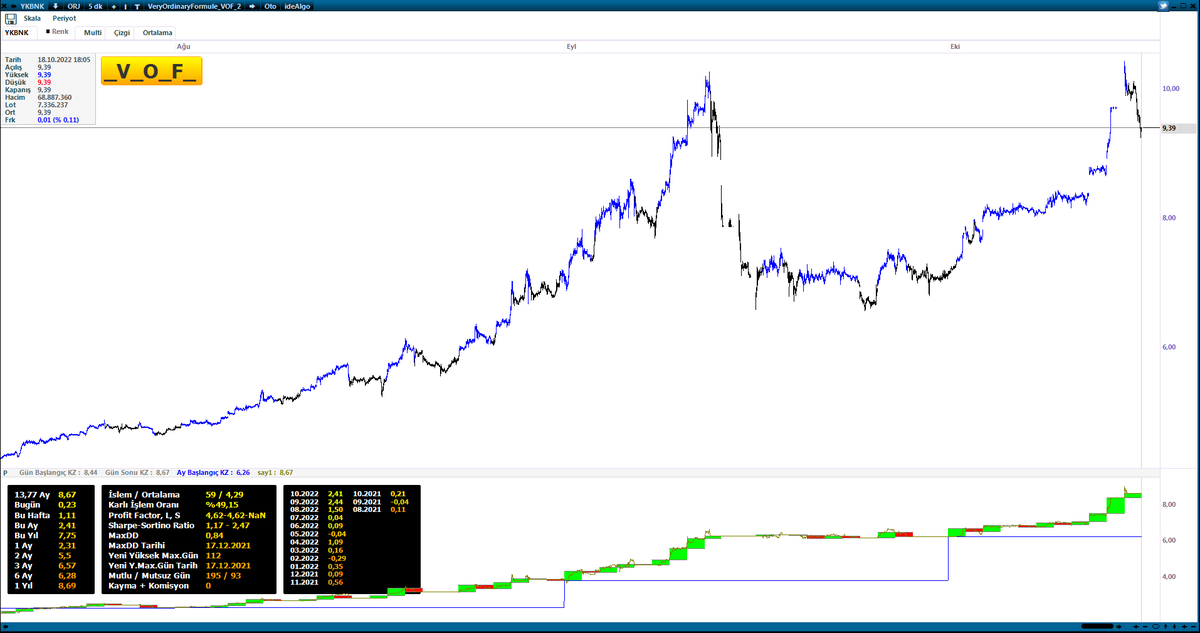Image resolution: width=1200 pixels, height=633 pixels.
Task: Open the VeryOrdinaryFormule_VOF_2 formula selector
Action: pos(194,6)
